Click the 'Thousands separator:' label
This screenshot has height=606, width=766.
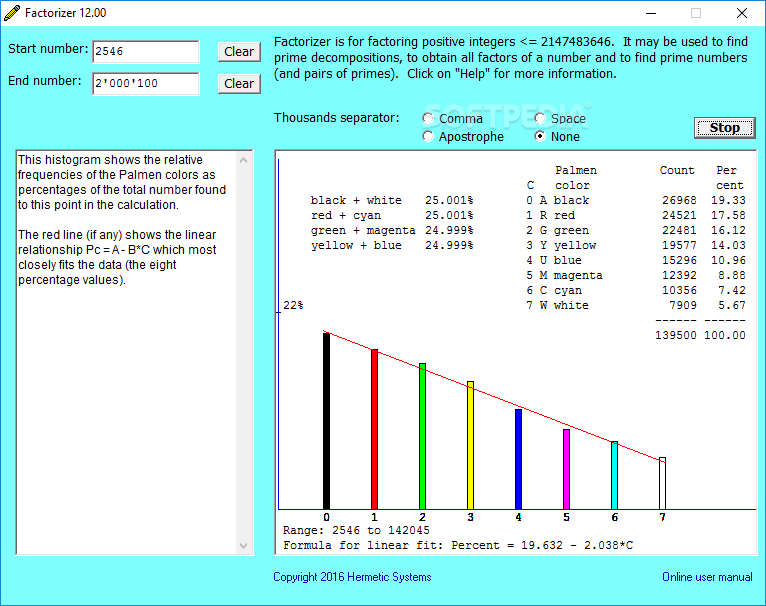336,118
